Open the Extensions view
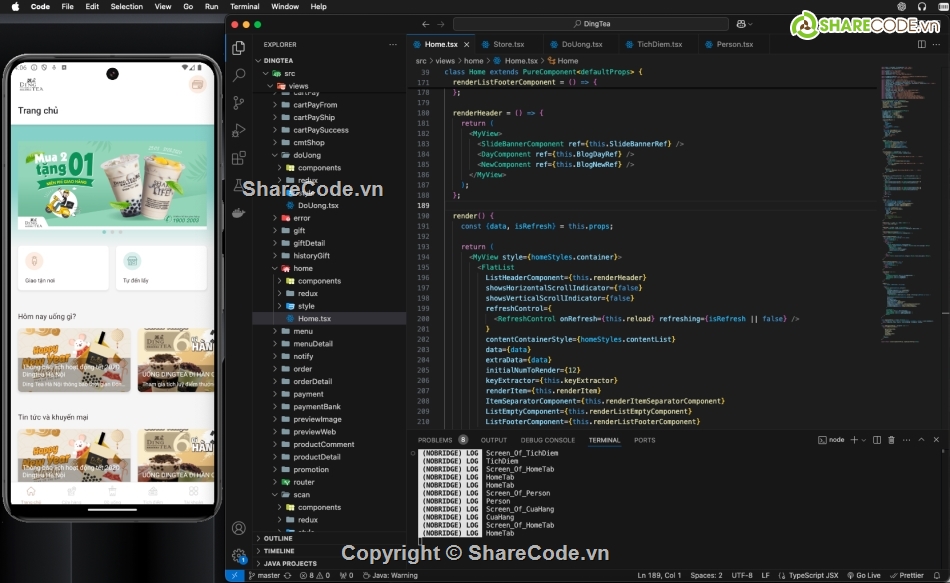Screen dimensions: 950x583 [239, 158]
